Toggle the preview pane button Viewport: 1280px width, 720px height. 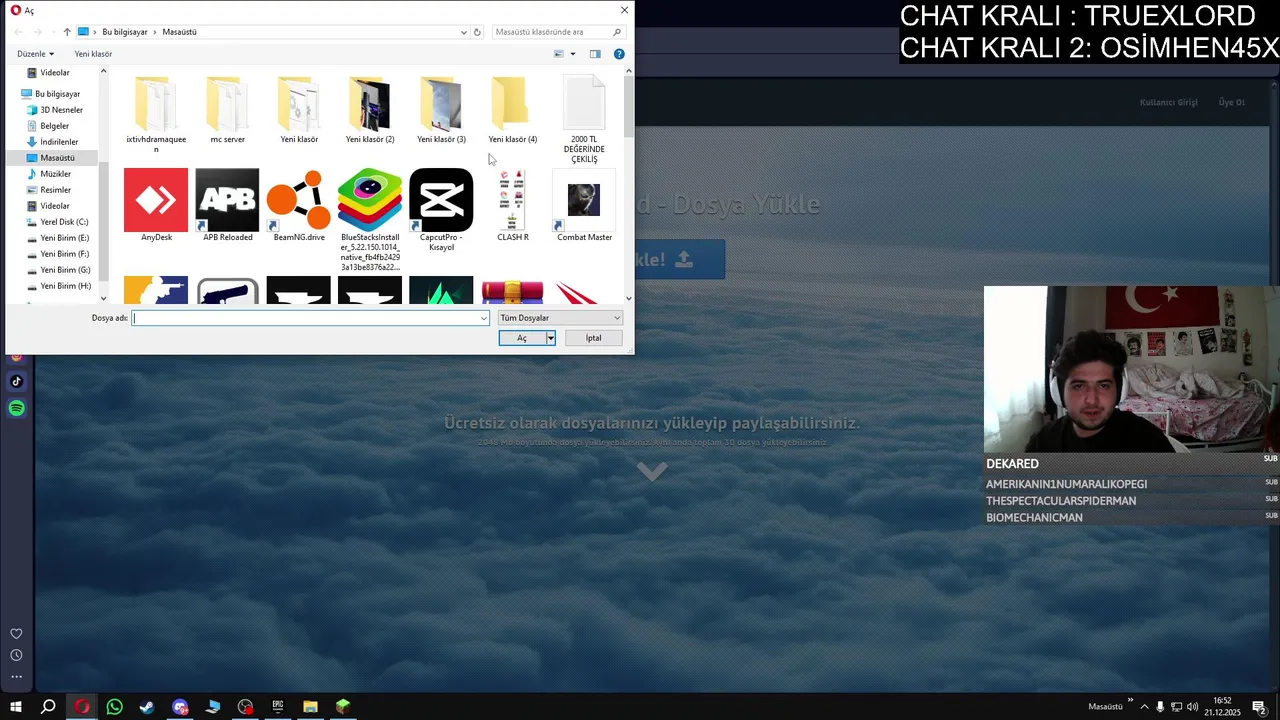click(595, 54)
